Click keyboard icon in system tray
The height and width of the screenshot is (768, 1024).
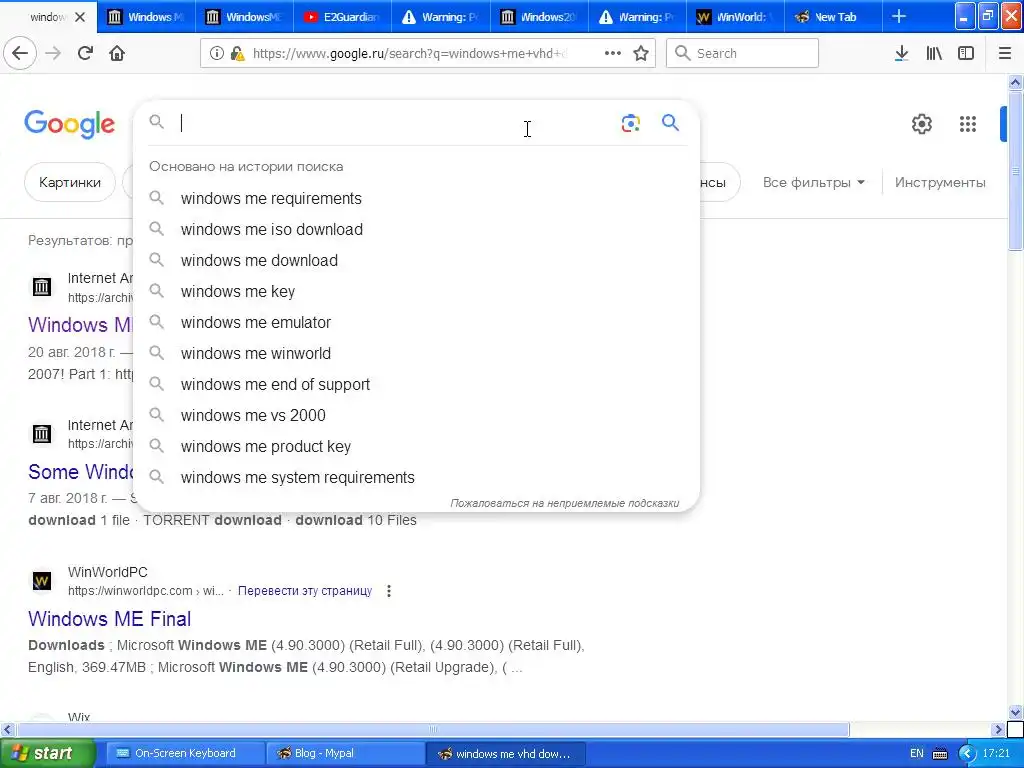coord(940,754)
